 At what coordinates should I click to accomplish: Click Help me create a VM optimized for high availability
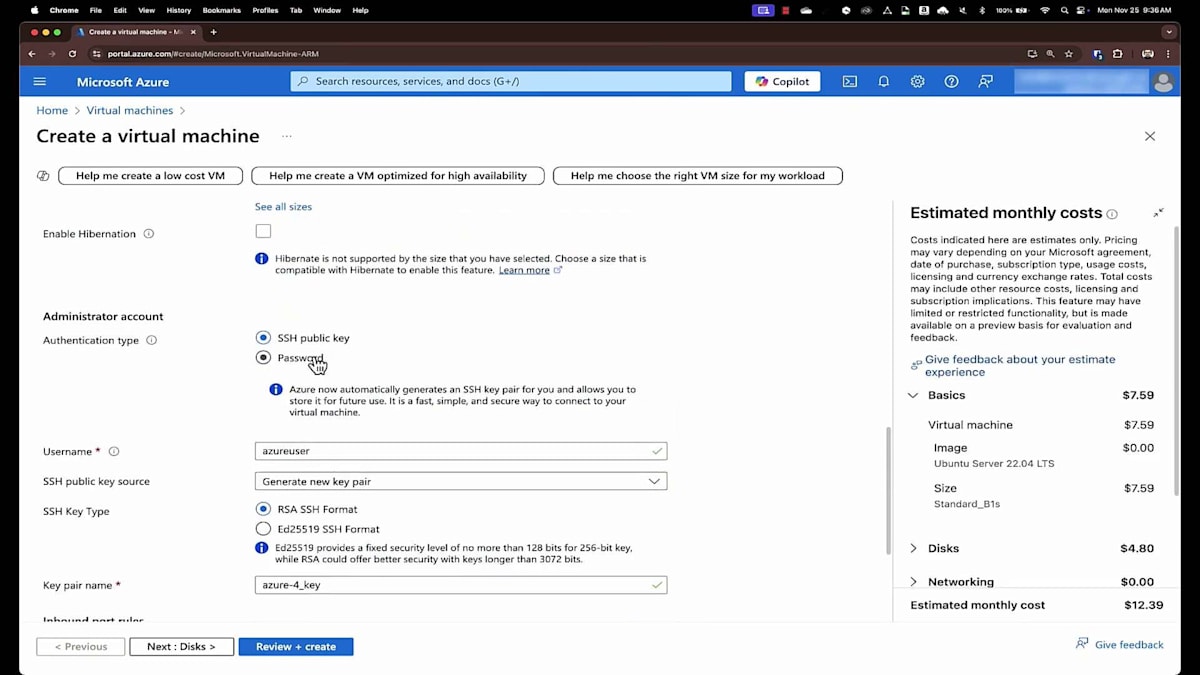point(398,176)
